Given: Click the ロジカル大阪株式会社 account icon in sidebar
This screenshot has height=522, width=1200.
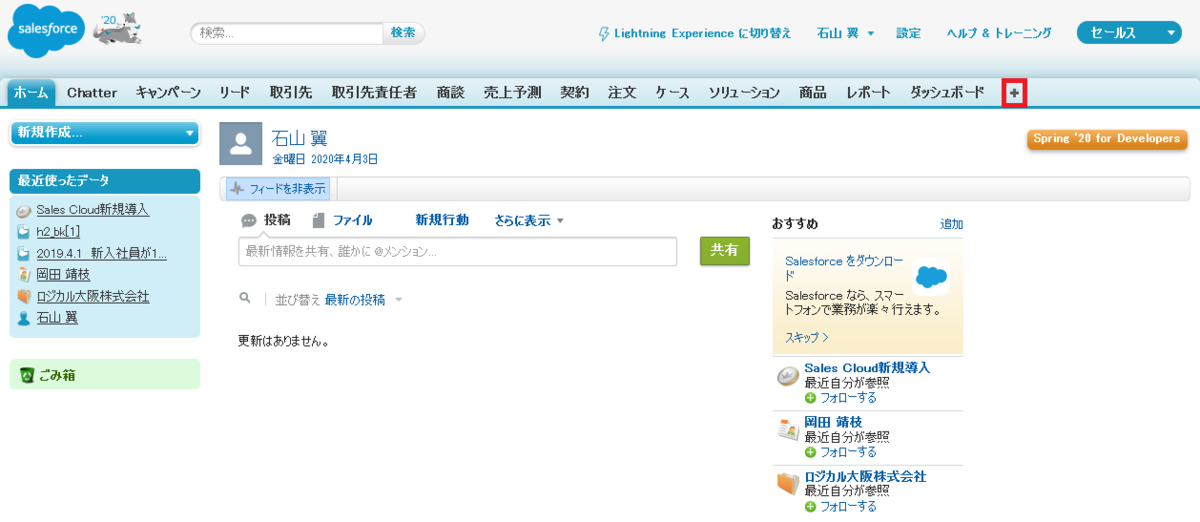Looking at the screenshot, I should [23, 297].
